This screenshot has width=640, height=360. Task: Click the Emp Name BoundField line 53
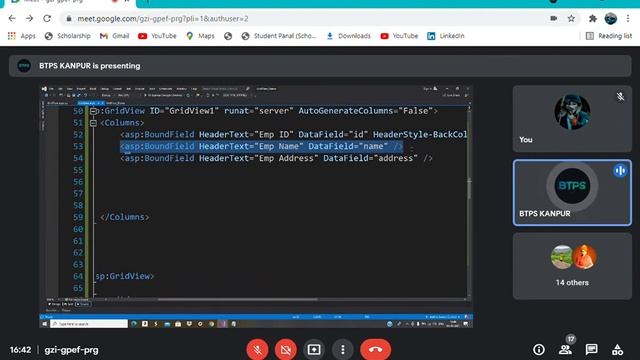tap(261, 146)
